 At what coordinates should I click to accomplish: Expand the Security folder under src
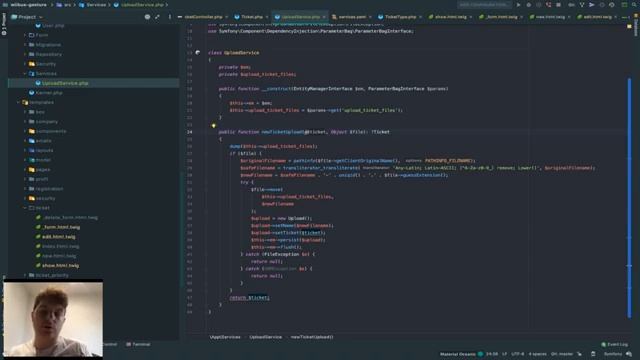pos(25,64)
